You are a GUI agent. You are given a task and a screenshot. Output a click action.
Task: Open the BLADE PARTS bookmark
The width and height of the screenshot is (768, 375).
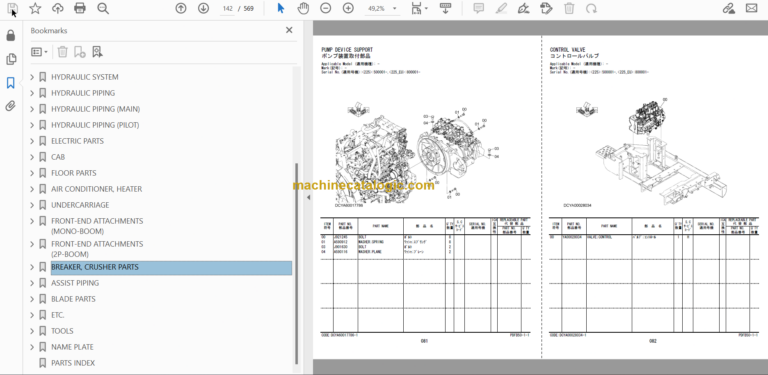click(x=73, y=299)
